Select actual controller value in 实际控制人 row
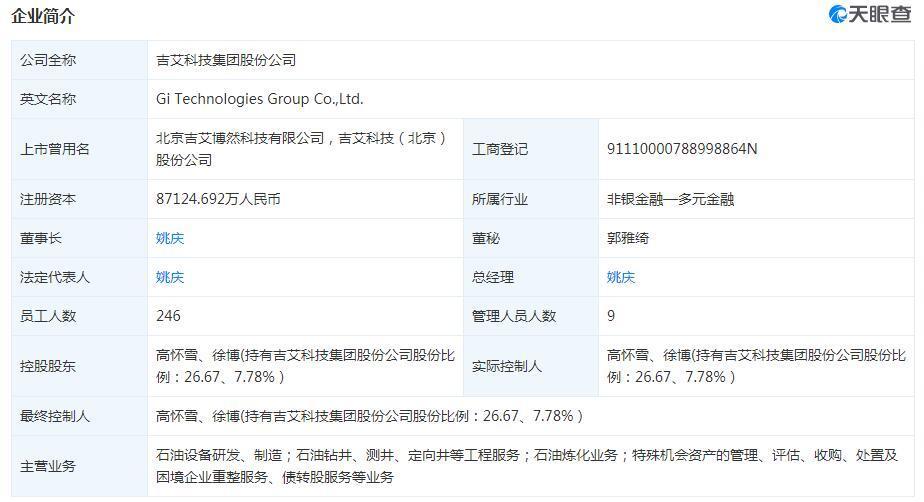Screen dimensions: 924x502 [756, 366]
